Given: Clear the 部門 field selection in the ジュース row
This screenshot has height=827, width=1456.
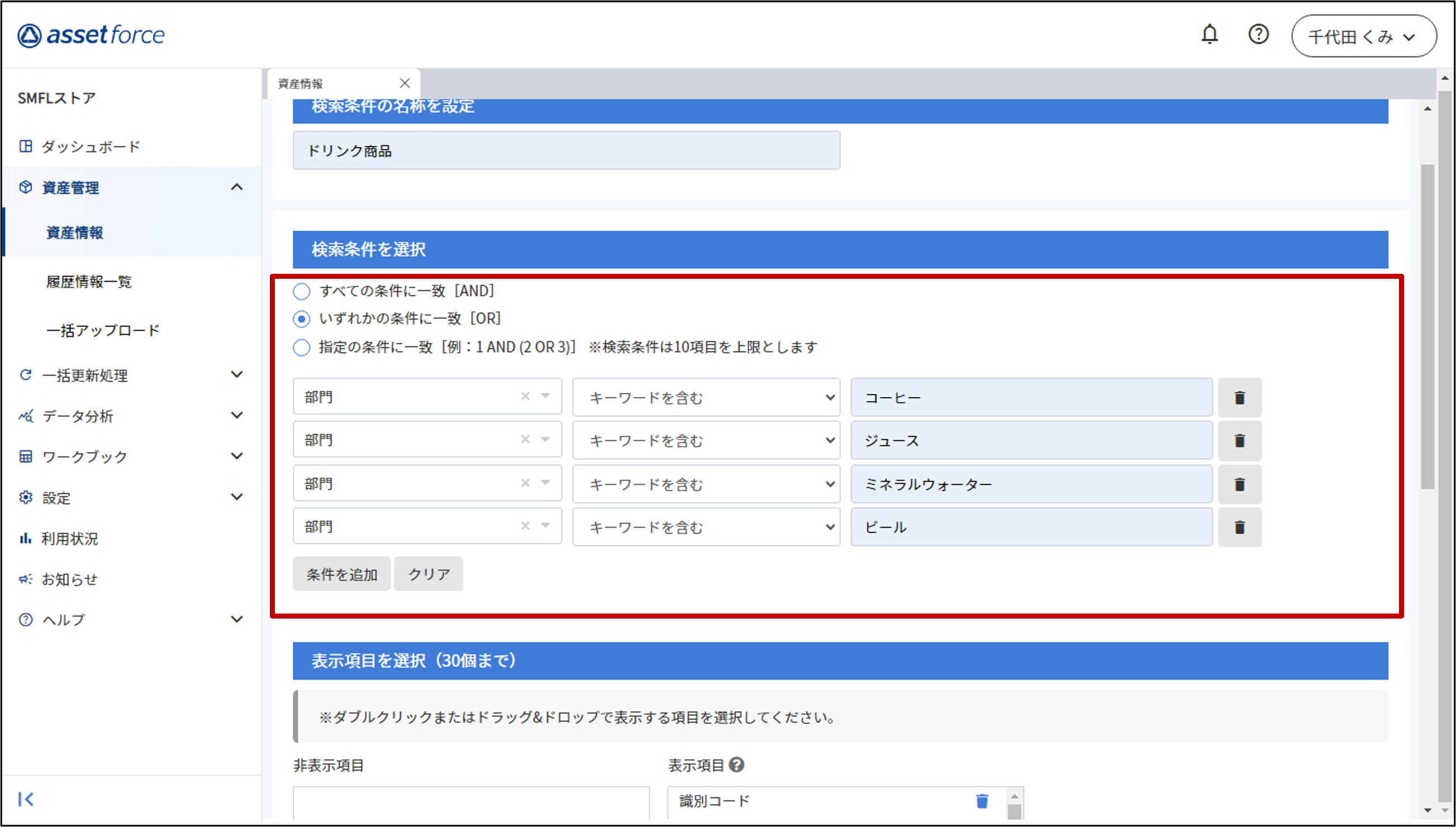Looking at the screenshot, I should coord(525,439).
